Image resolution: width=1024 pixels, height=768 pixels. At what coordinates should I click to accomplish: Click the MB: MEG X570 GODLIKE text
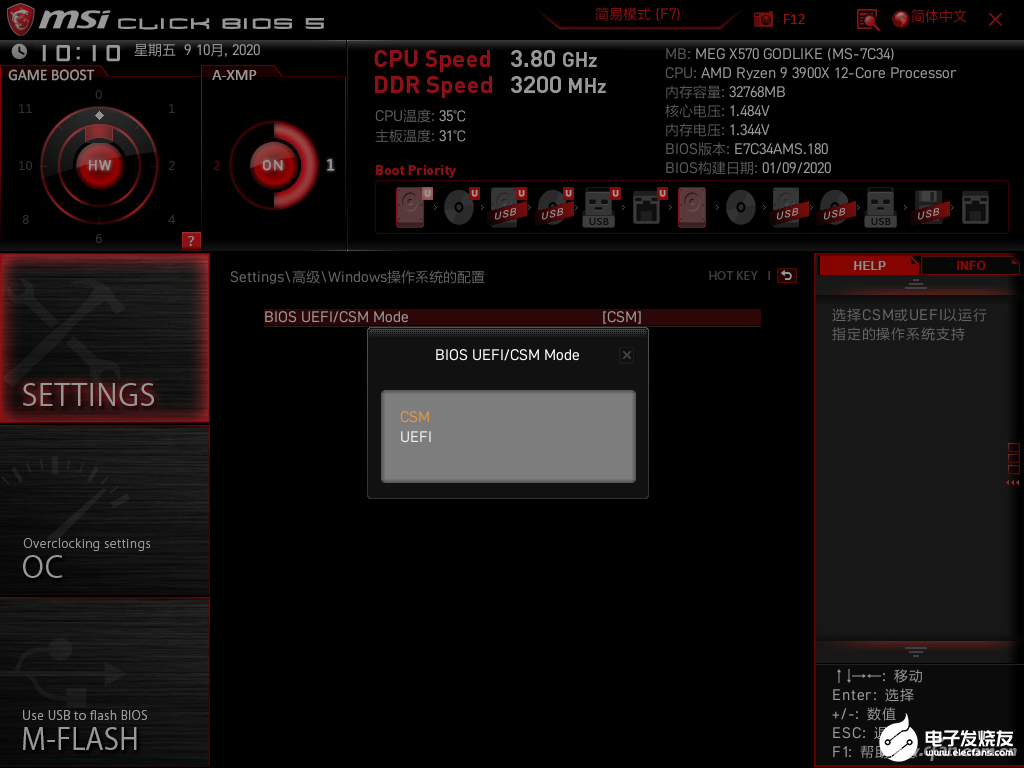click(x=780, y=54)
